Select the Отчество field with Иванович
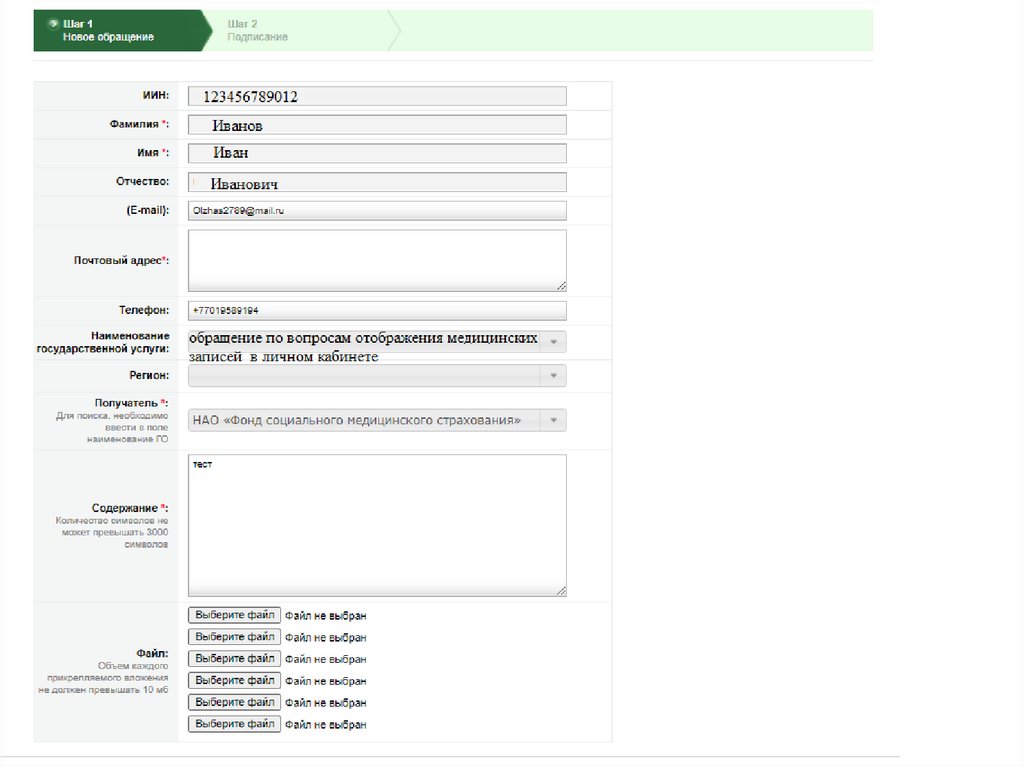 point(377,182)
